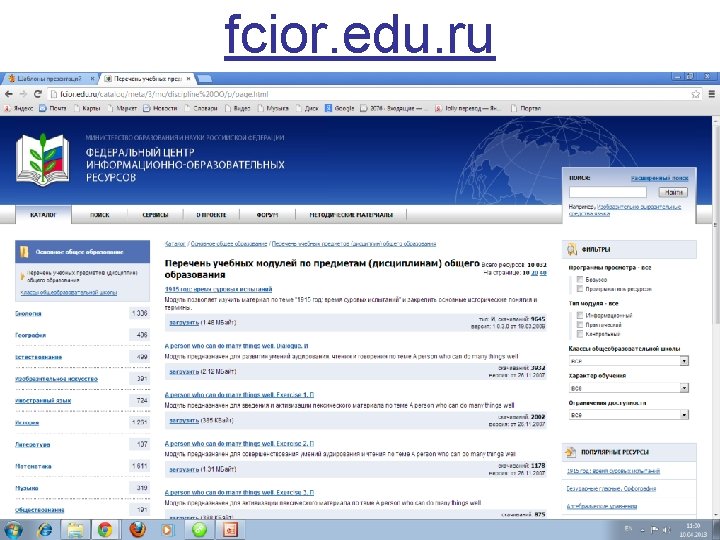This screenshot has width=720, height=540.
Task: Open Windows Start button
Action: click(x=12, y=529)
